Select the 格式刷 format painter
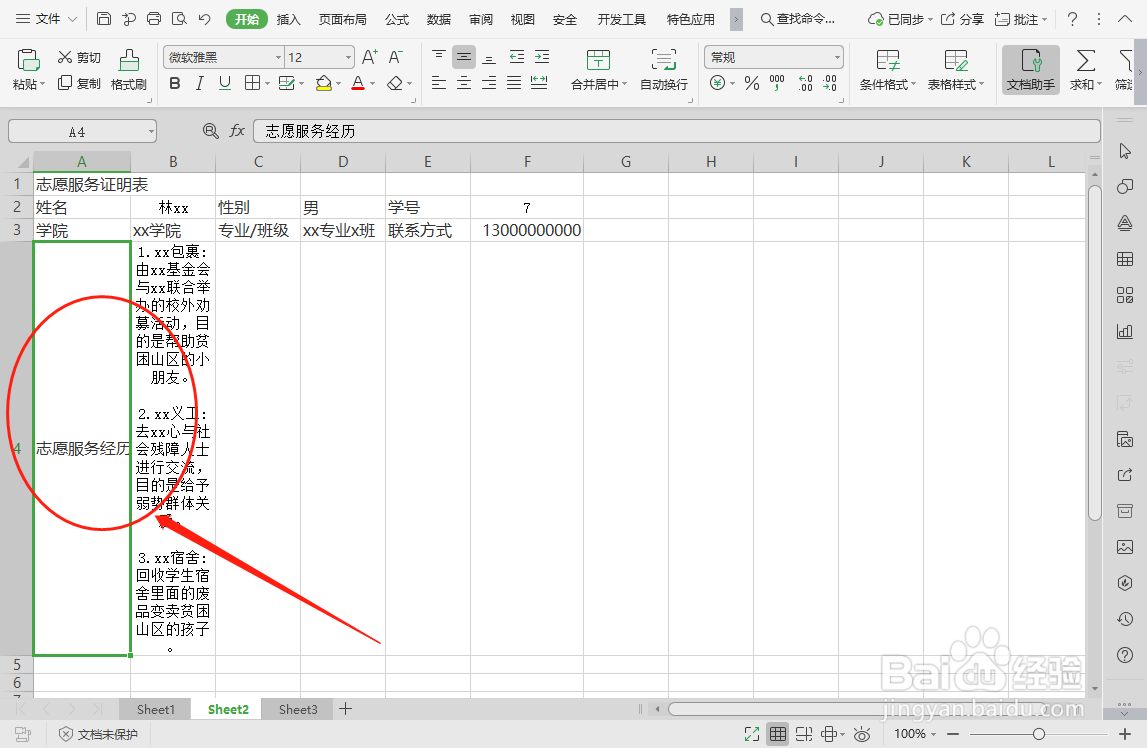This screenshot has width=1147, height=748. 131,70
